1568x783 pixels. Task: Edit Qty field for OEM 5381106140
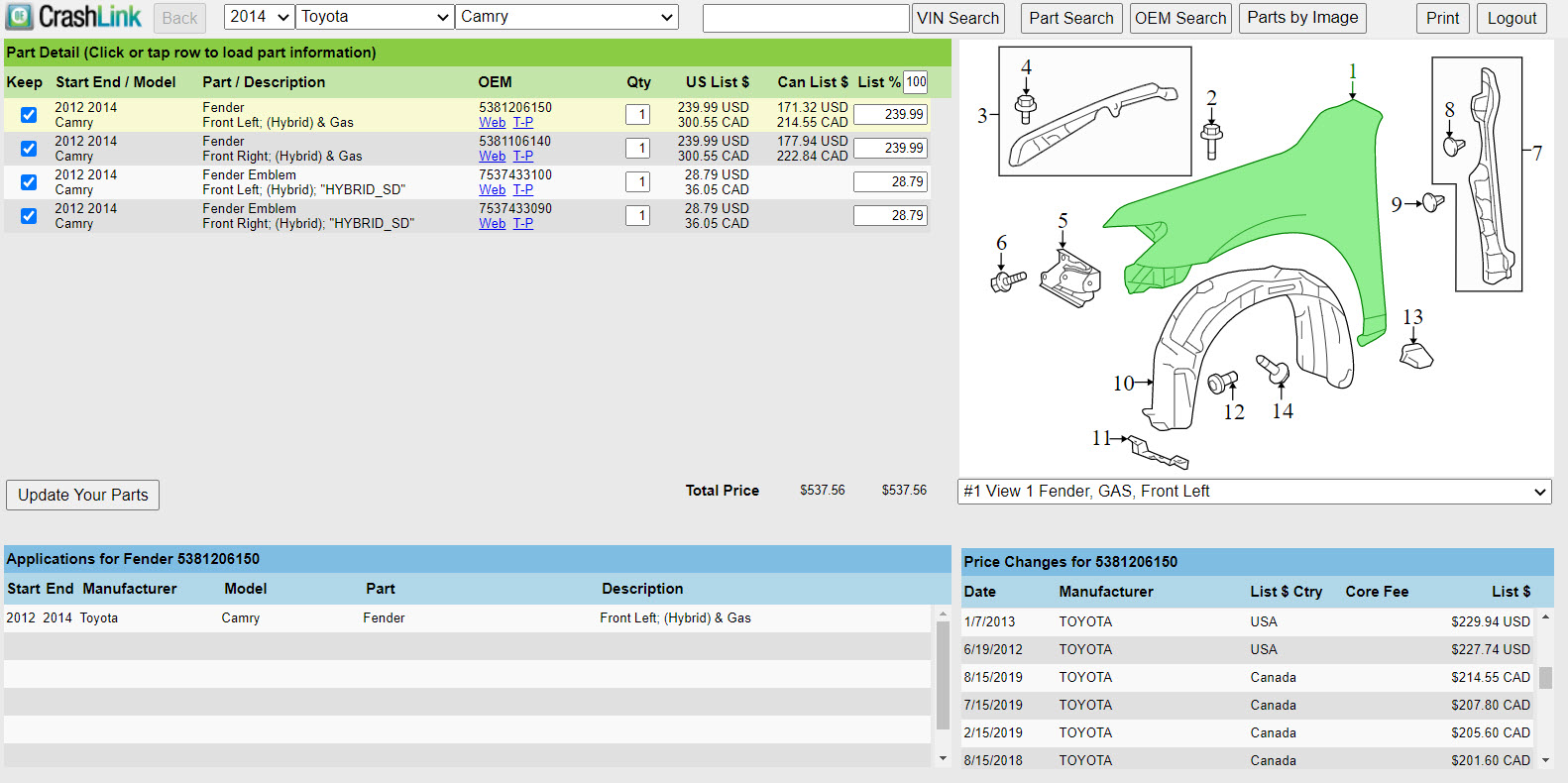pyautogui.click(x=637, y=149)
